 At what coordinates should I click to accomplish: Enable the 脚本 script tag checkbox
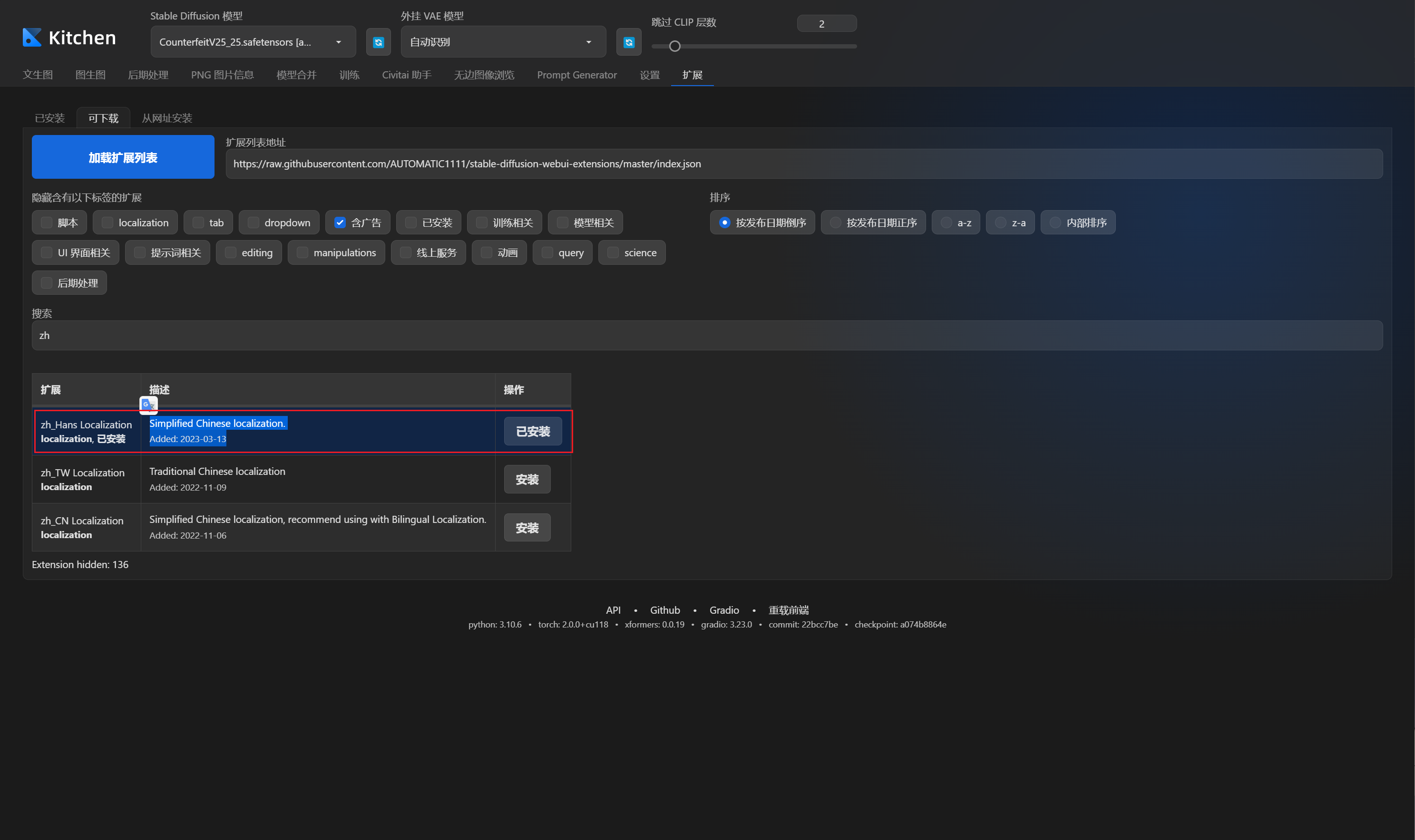47,222
